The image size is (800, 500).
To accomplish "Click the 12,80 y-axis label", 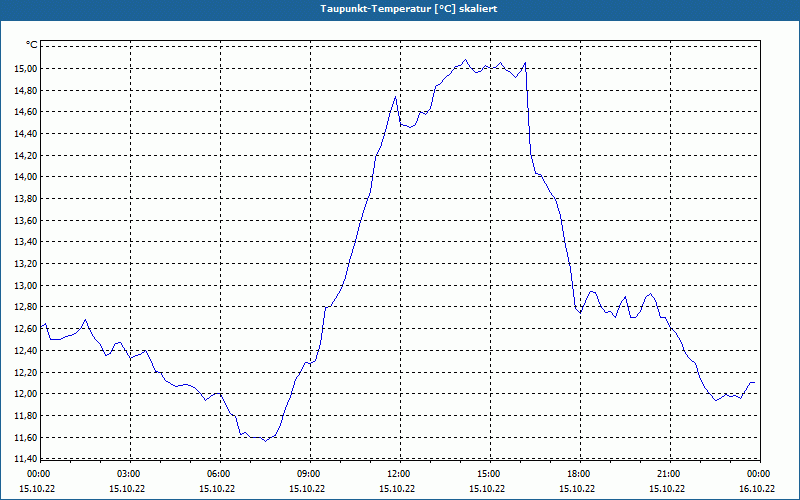I will click(28, 307).
